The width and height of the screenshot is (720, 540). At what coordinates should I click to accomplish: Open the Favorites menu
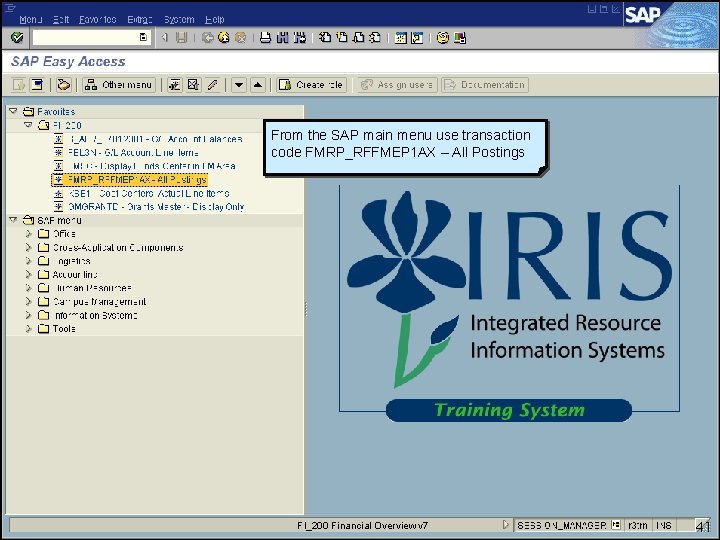(x=97, y=19)
